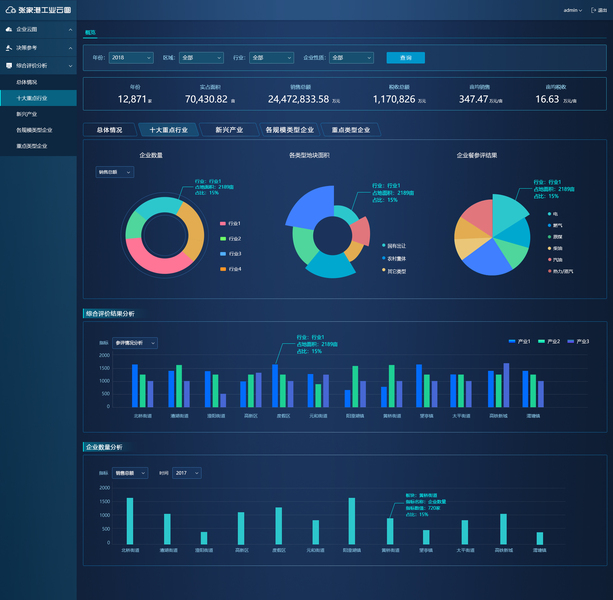The height and width of the screenshot is (600, 613).
Task: Select 各规模类型企业 in the sidebar
Action: coord(38,130)
